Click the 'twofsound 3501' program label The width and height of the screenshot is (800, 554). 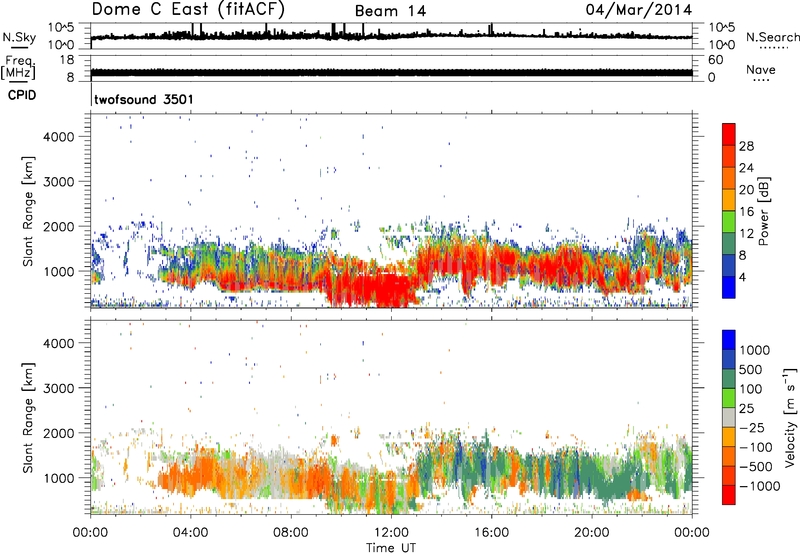(x=144, y=99)
